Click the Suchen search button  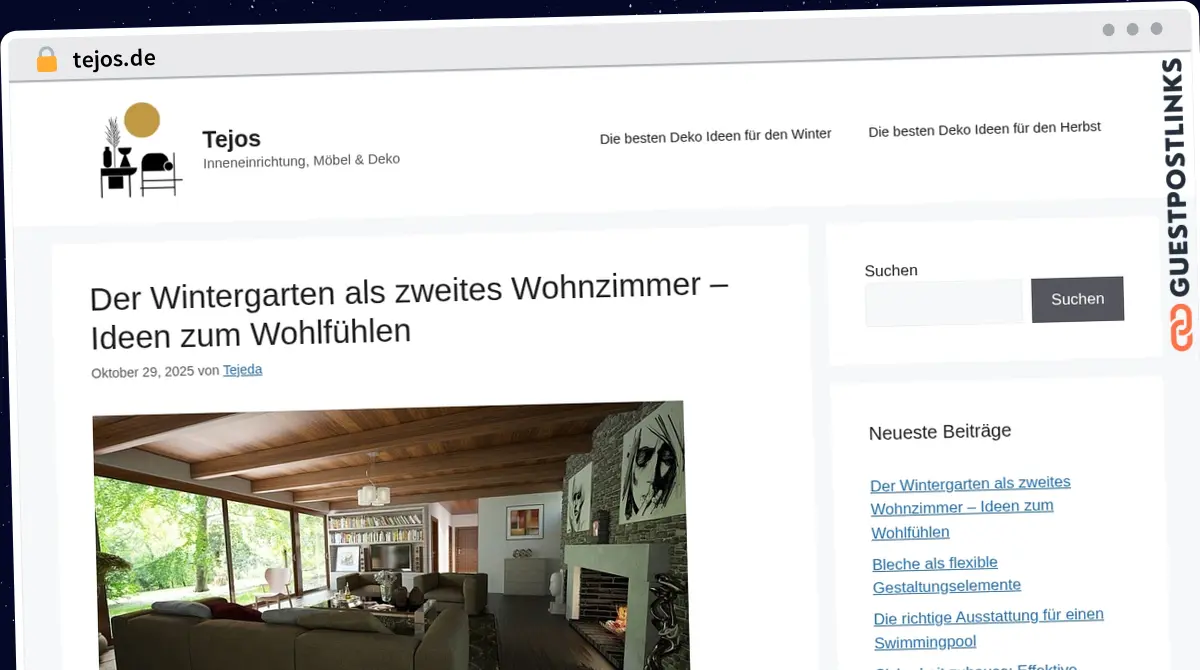[x=1078, y=299]
